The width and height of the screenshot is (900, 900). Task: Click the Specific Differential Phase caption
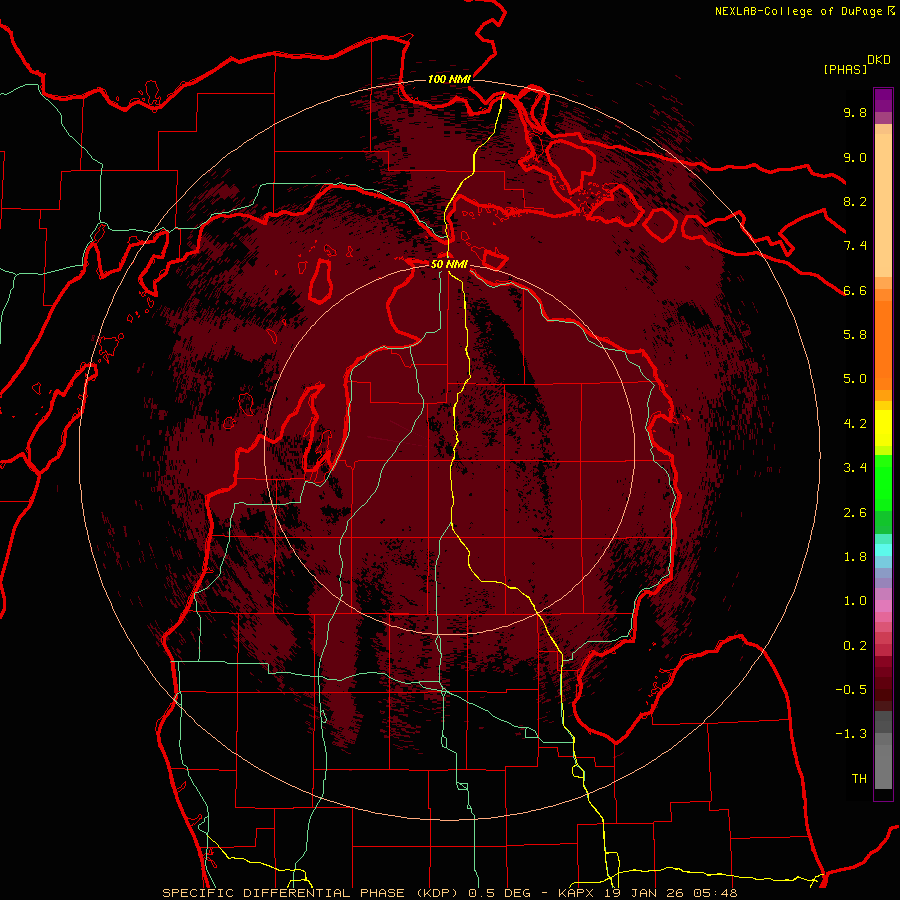449,893
